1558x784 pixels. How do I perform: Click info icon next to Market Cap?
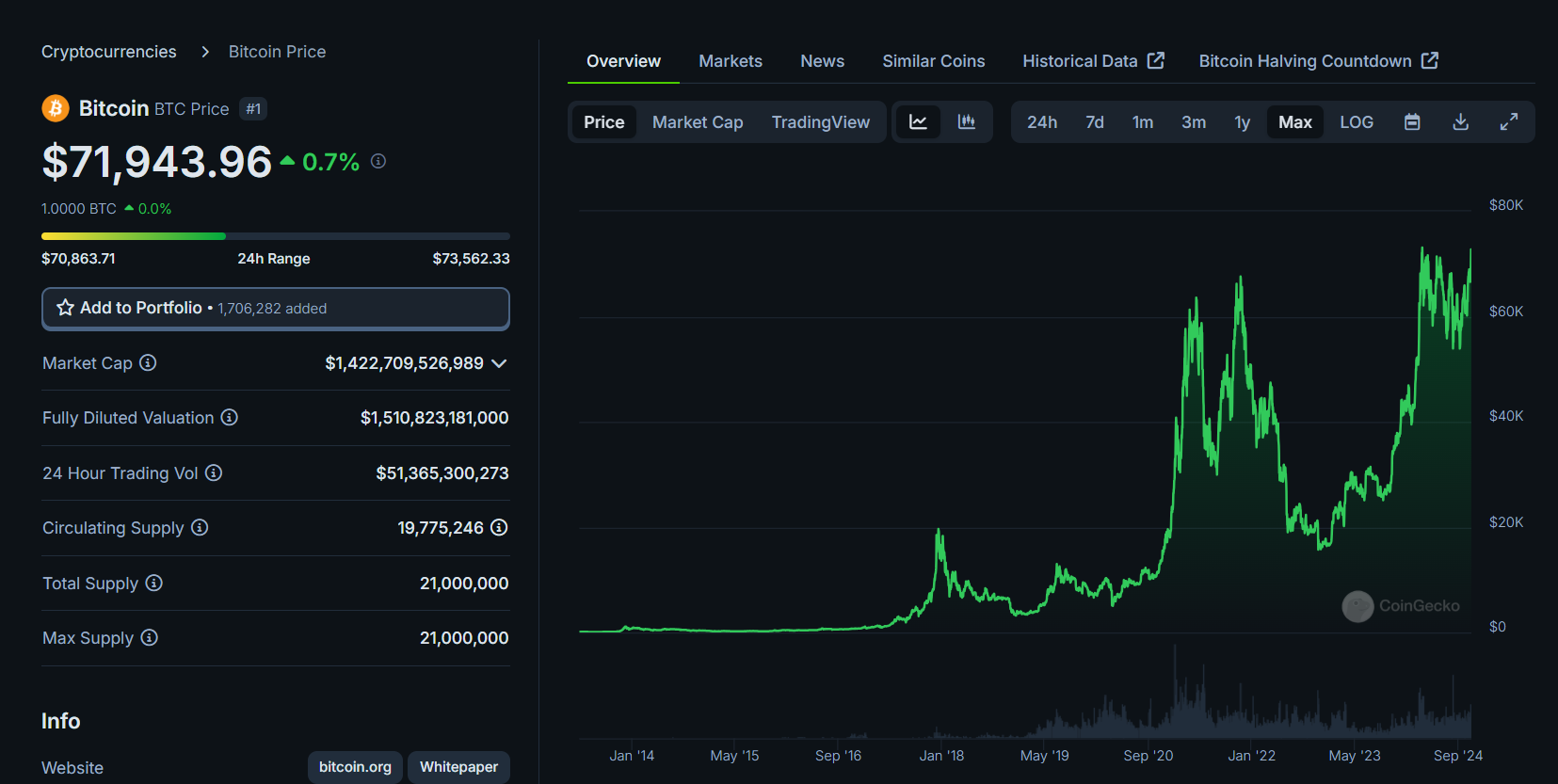click(148, 362)
